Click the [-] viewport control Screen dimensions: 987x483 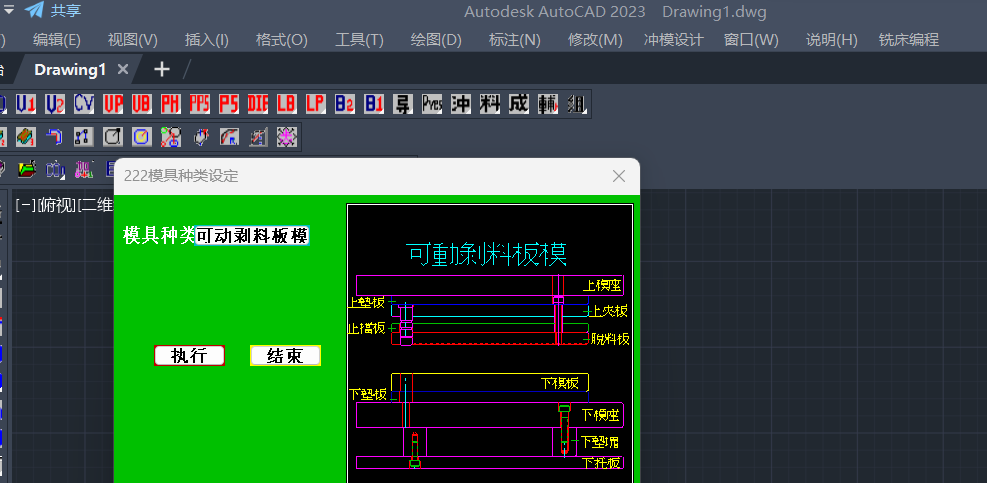(x=26, y=205)
